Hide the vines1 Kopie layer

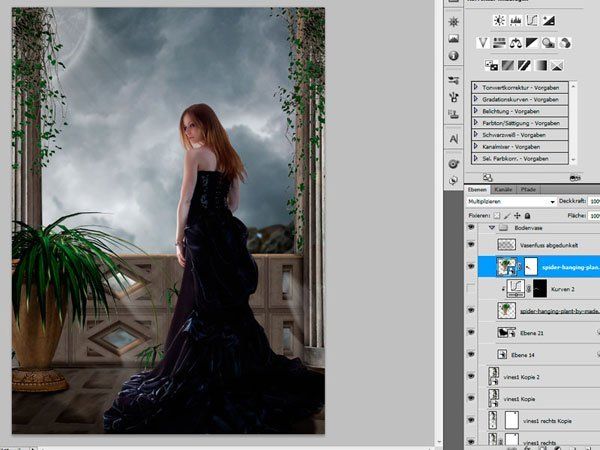(x=471, y=398)
